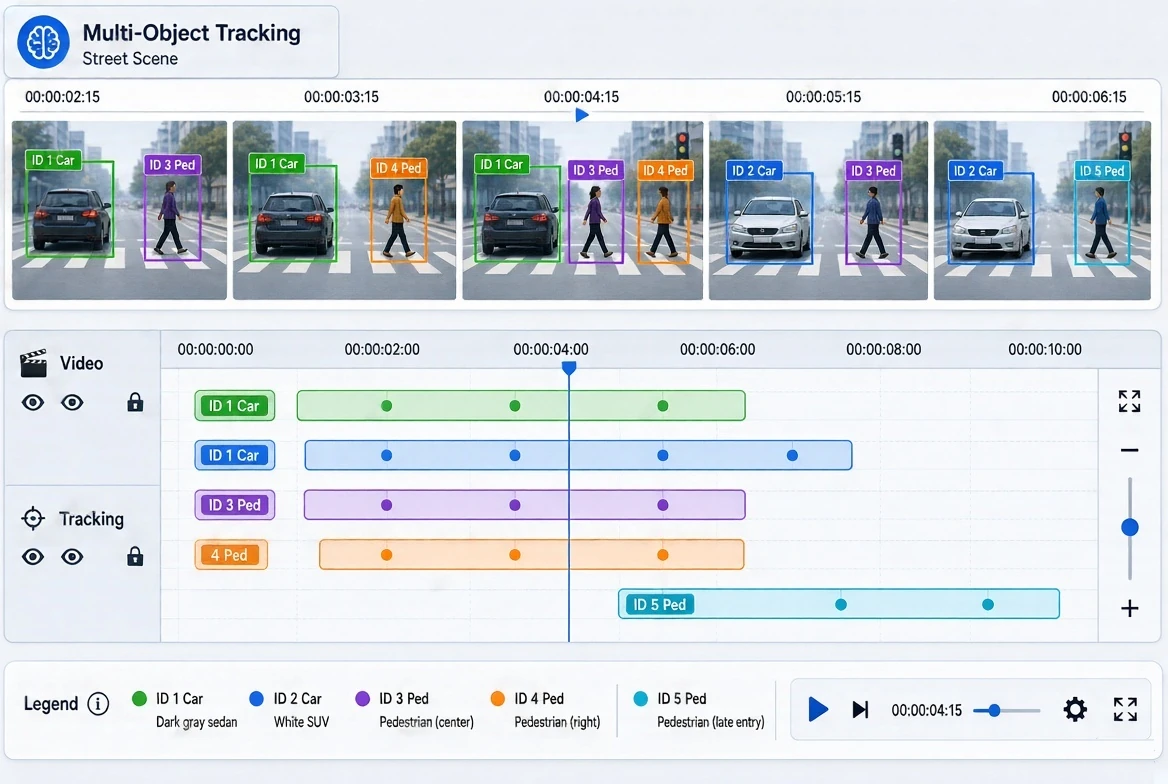
Task: Open the frame thumbnail showing both ID 3 and ID 4 Ped
Action: click(583, 210)
